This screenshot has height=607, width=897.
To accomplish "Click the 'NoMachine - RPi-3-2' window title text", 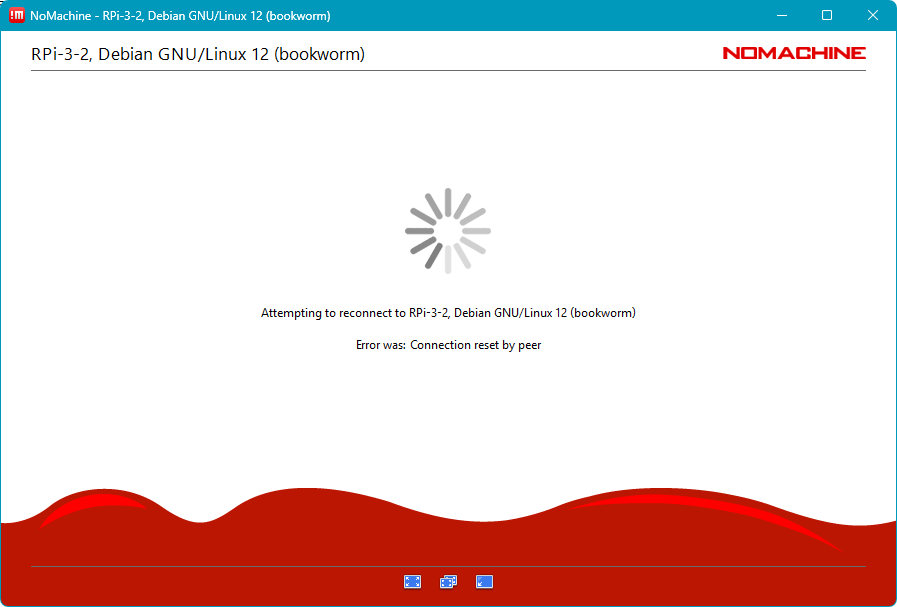I will click(180, 16).
